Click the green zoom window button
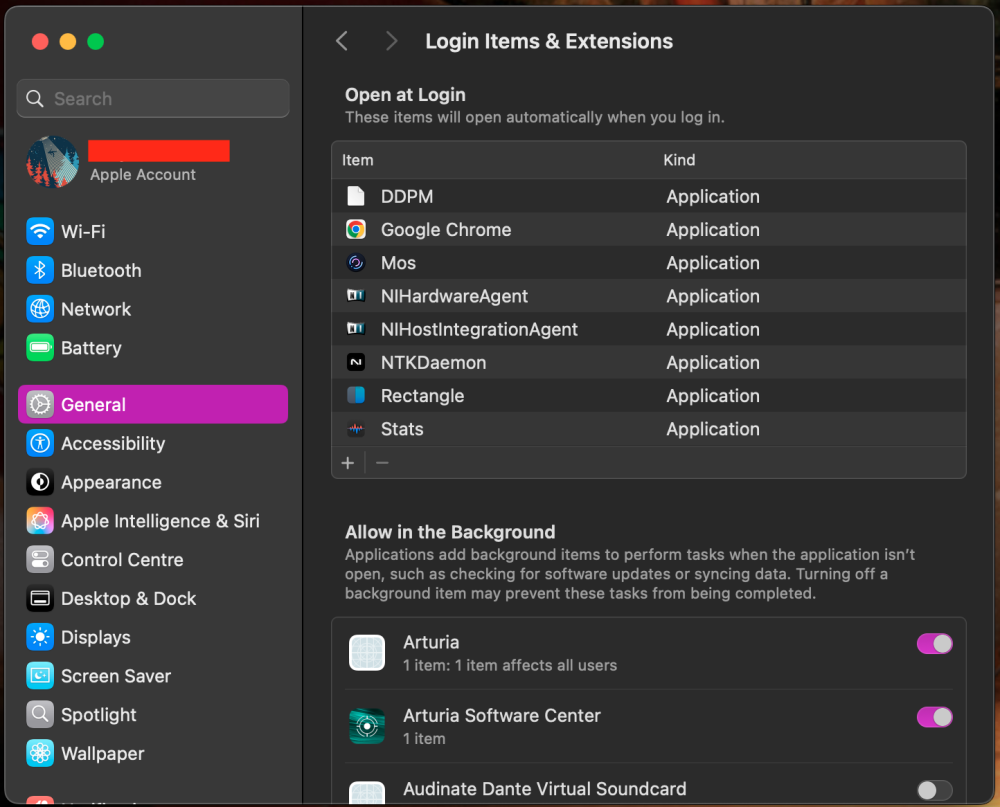Viewport: 1000px width, 807px height. point(96,41)
